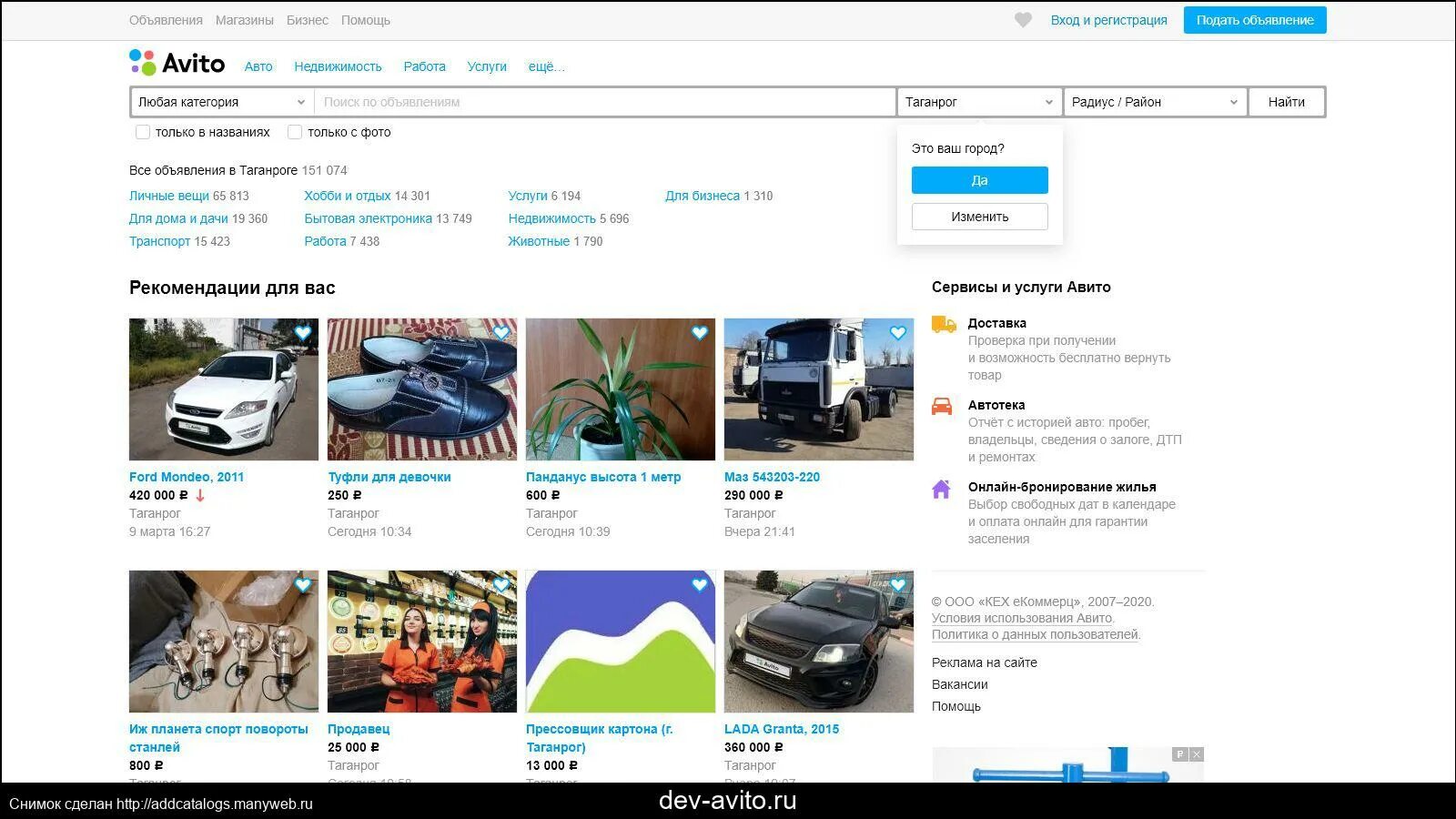Open ad info icon on banner
1456x819 pixels.
(1180, 754)
